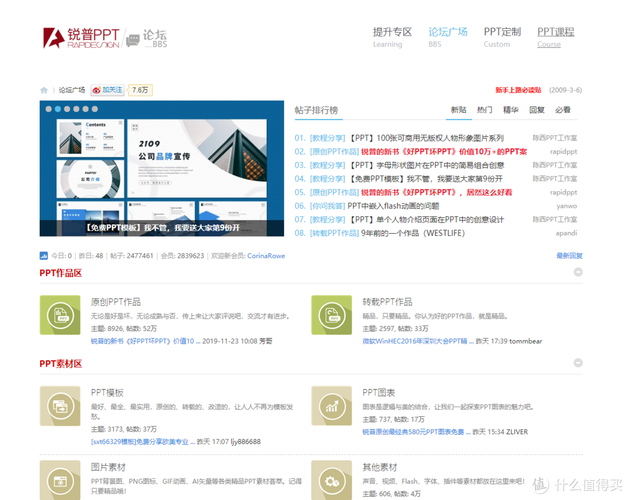Switch to the 新贴 ranking tab

click(459, 110)
